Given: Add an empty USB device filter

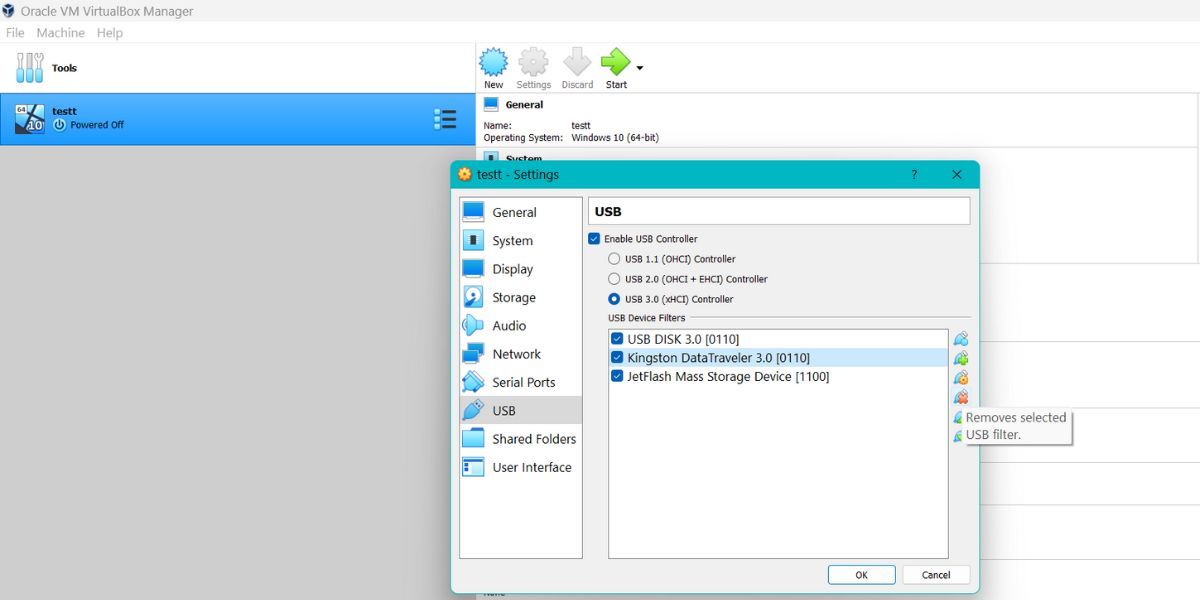Looking at the screenshot, I should click(x=961, y=338).
